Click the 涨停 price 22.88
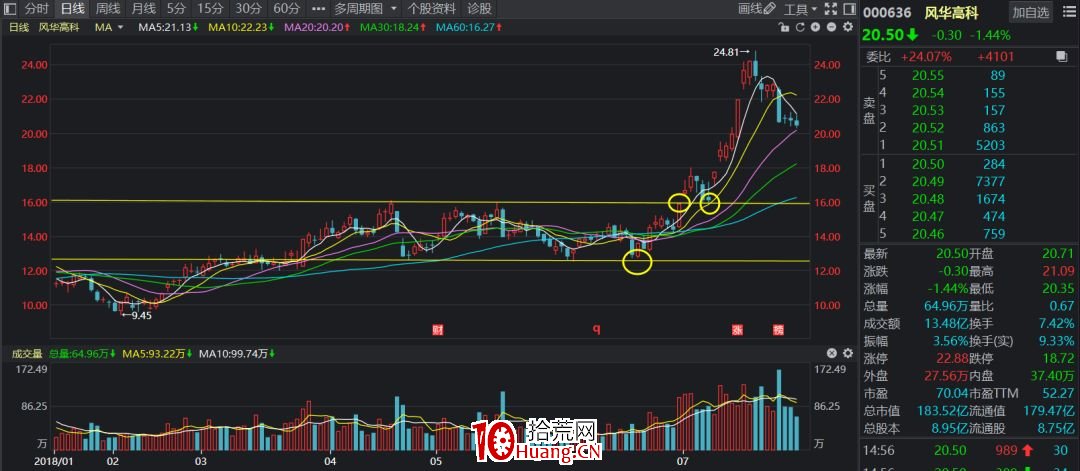Screen dimensions: 1080x471 pyautogui.click(x=950, y=358)
